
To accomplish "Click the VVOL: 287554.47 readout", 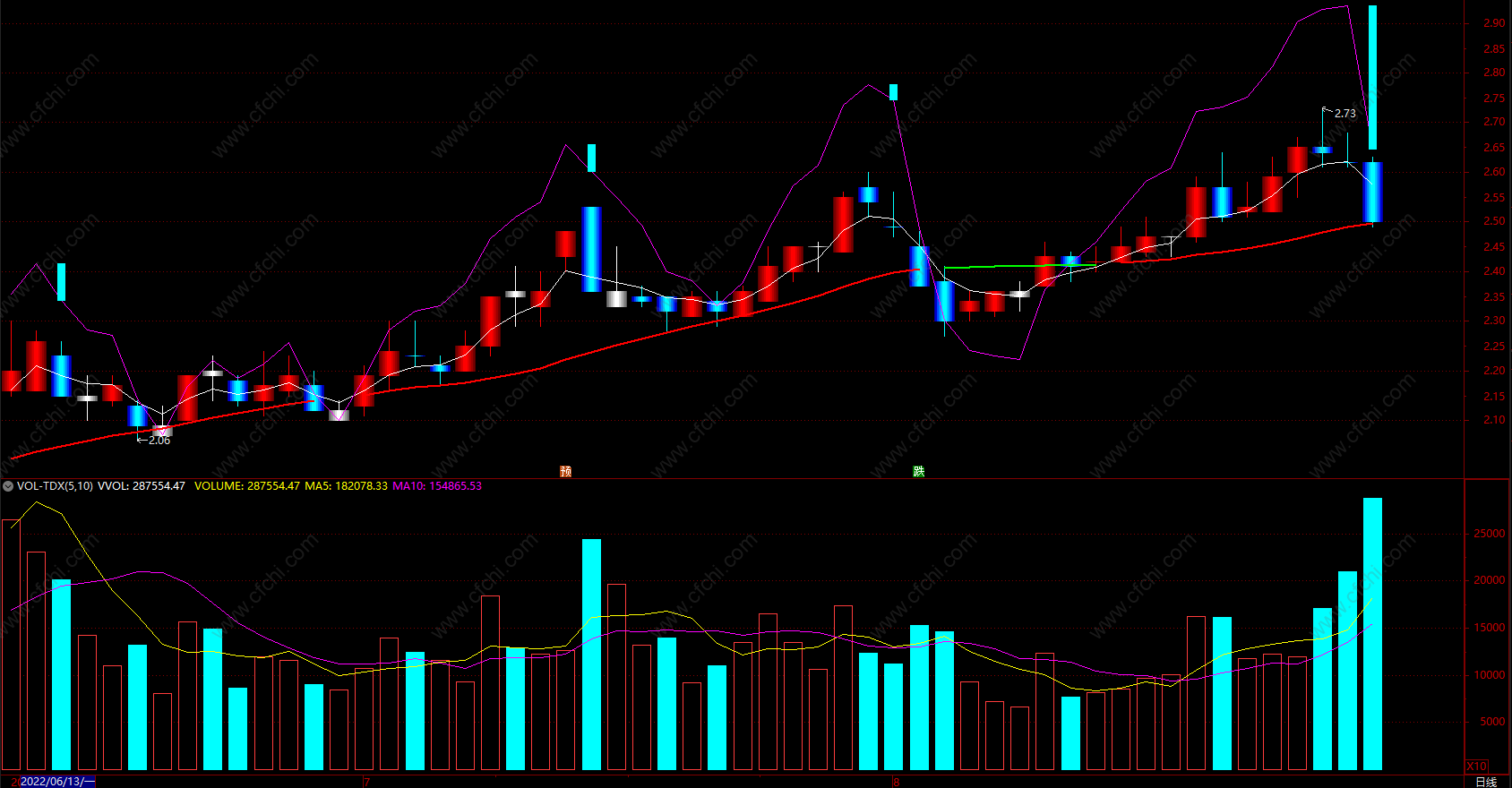I will 142,486.
